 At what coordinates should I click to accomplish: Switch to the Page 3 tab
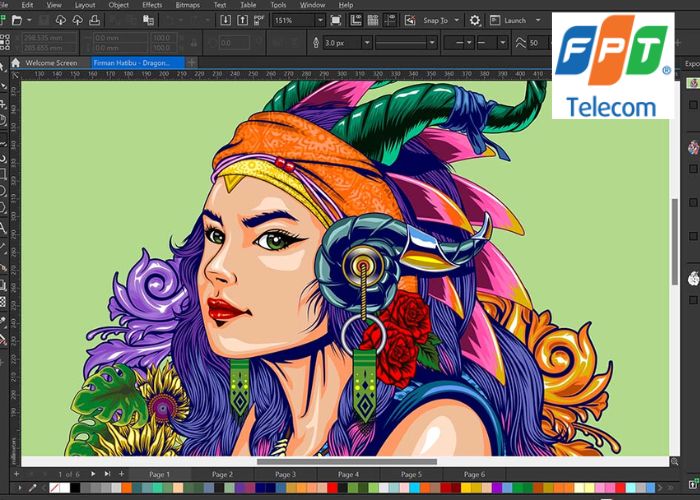(285, 474)
